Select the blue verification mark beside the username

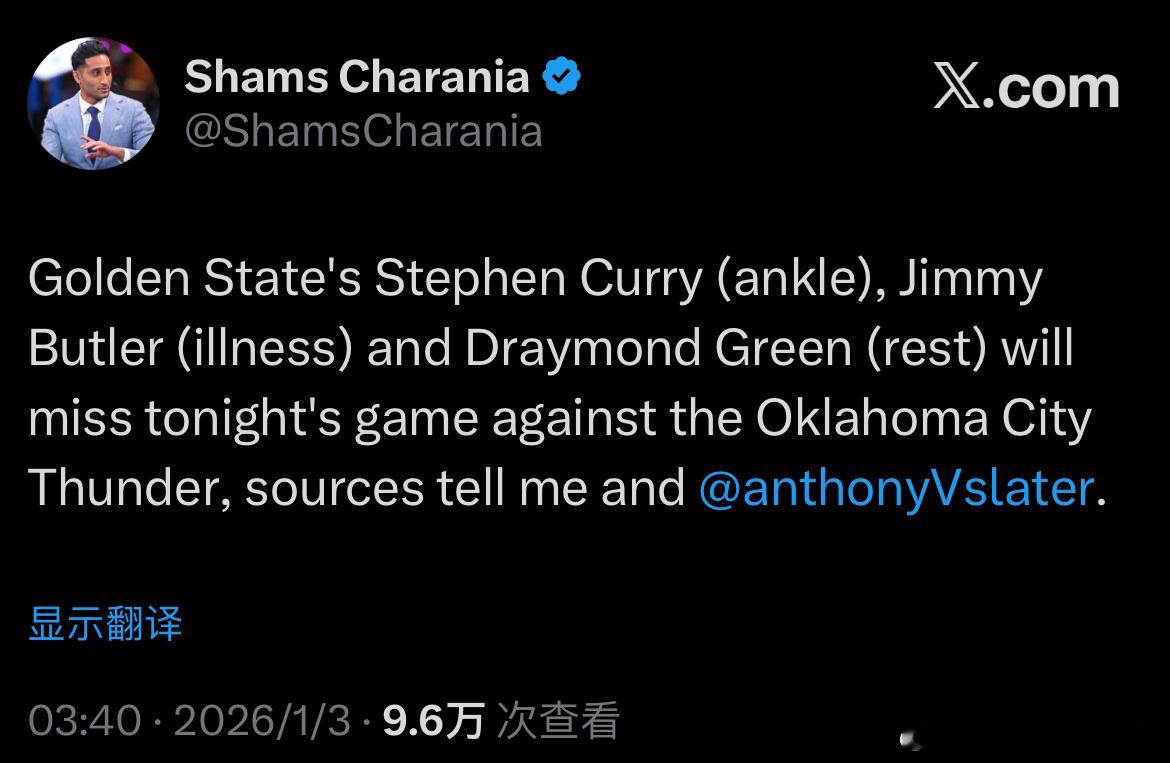[x=562, y=74]
